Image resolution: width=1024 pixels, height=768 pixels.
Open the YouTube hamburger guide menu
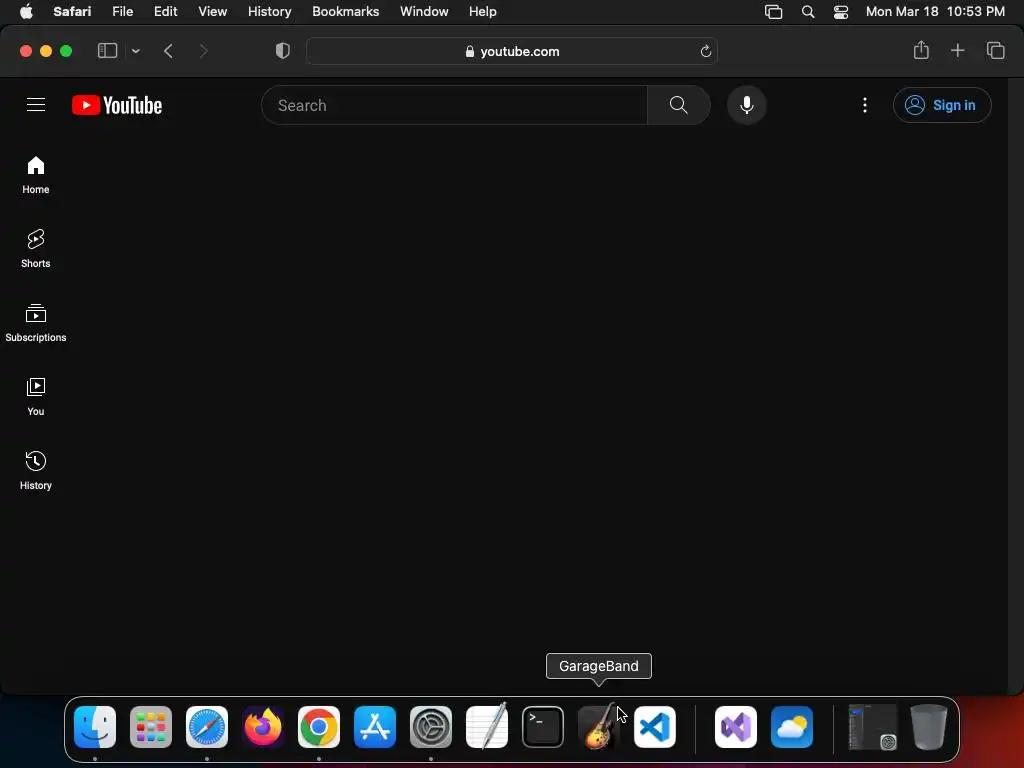[36, 104]
